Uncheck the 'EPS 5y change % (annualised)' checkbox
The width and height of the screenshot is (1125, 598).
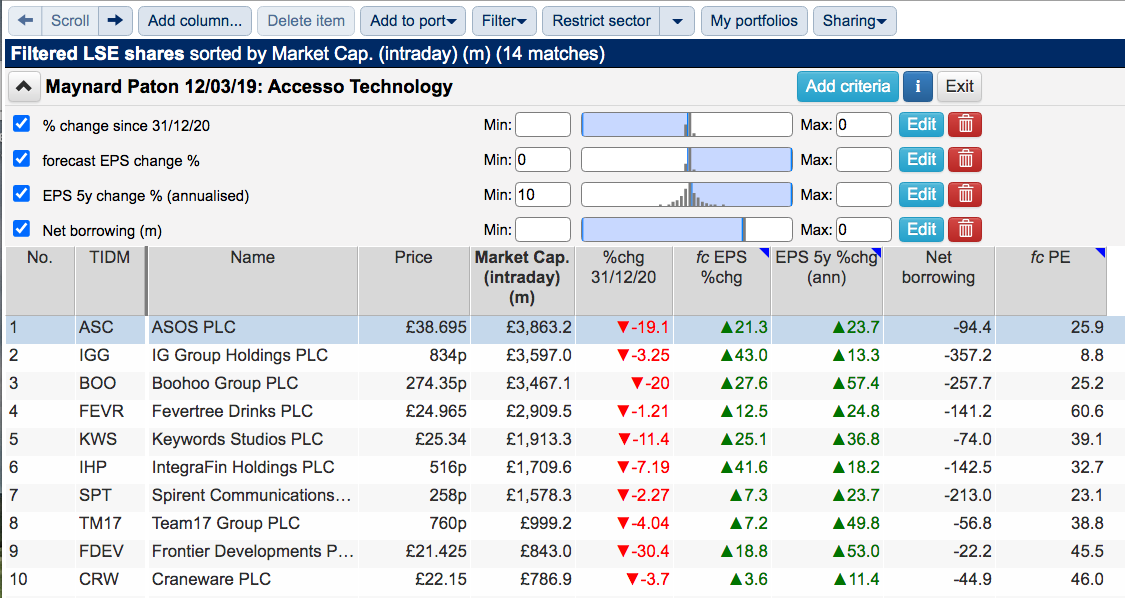[22, 194]
